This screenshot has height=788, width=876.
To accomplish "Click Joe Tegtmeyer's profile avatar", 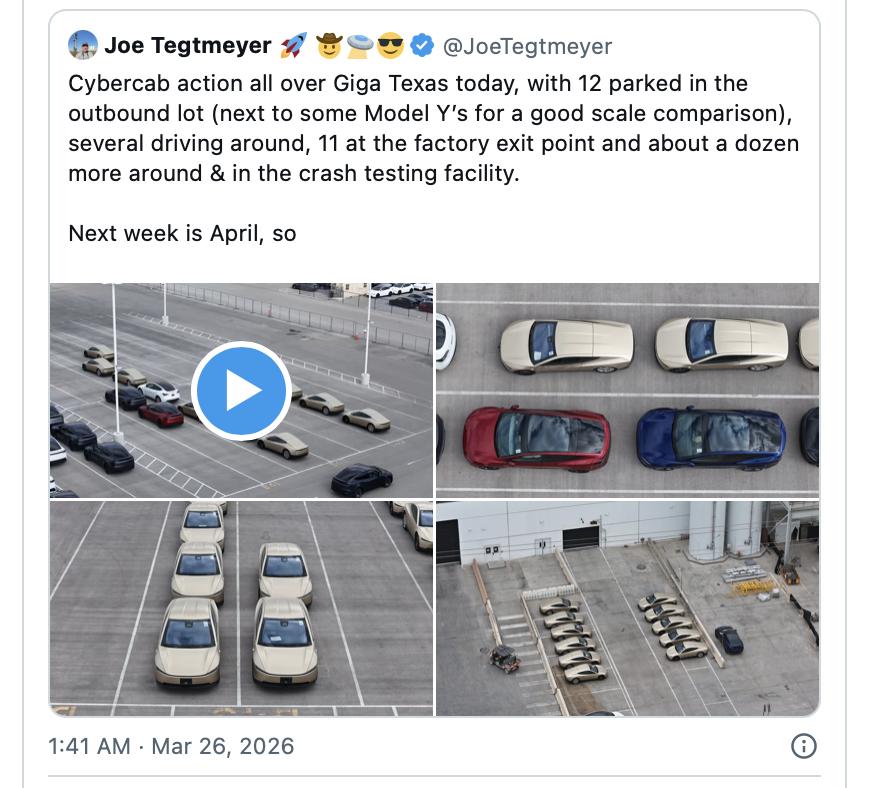I will (82, 45).
